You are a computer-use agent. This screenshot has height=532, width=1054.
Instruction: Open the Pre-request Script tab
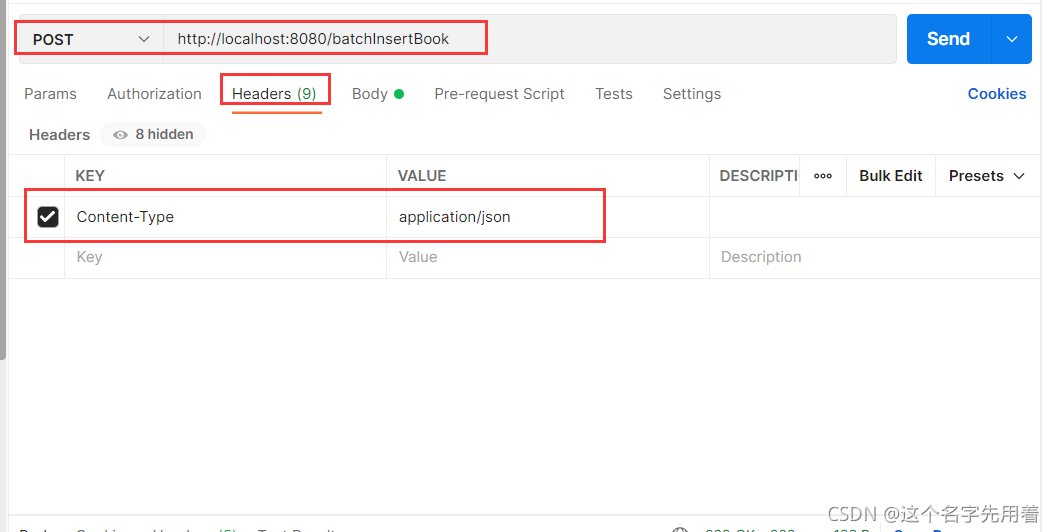pyautogui.click(x=499, y=93)
